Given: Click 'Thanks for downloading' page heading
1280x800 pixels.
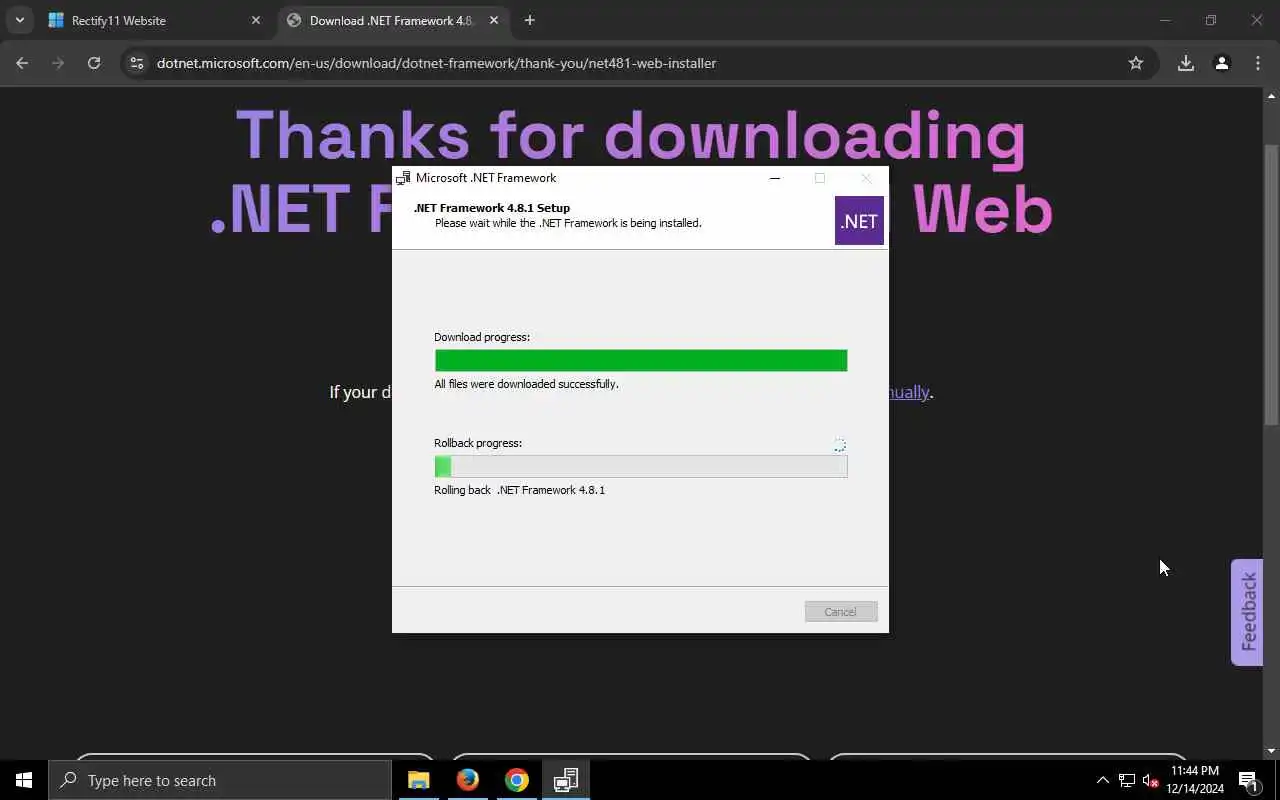Looking at the screenshot, I should click(x=631, y=134).
